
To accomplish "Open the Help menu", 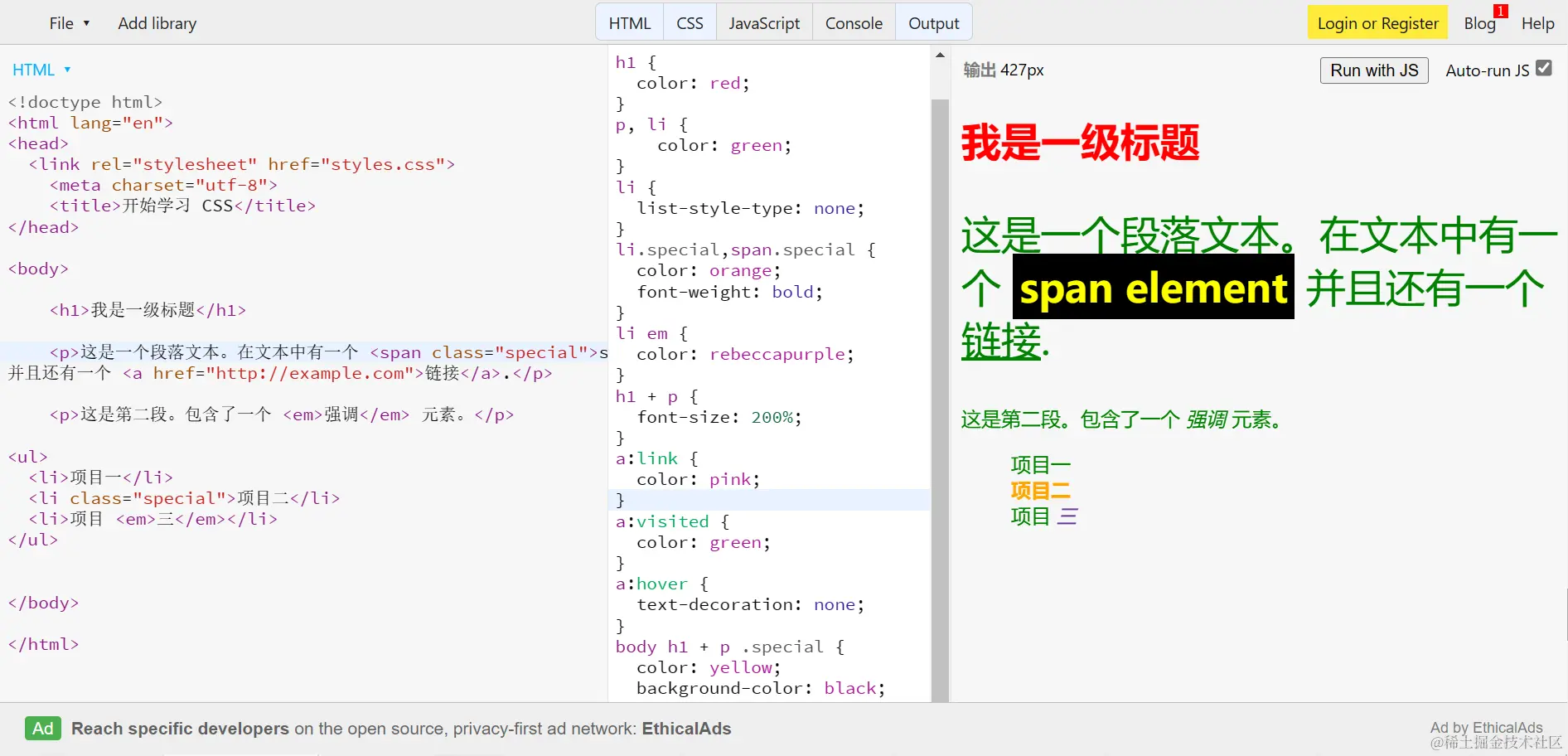I will 1537,23.
